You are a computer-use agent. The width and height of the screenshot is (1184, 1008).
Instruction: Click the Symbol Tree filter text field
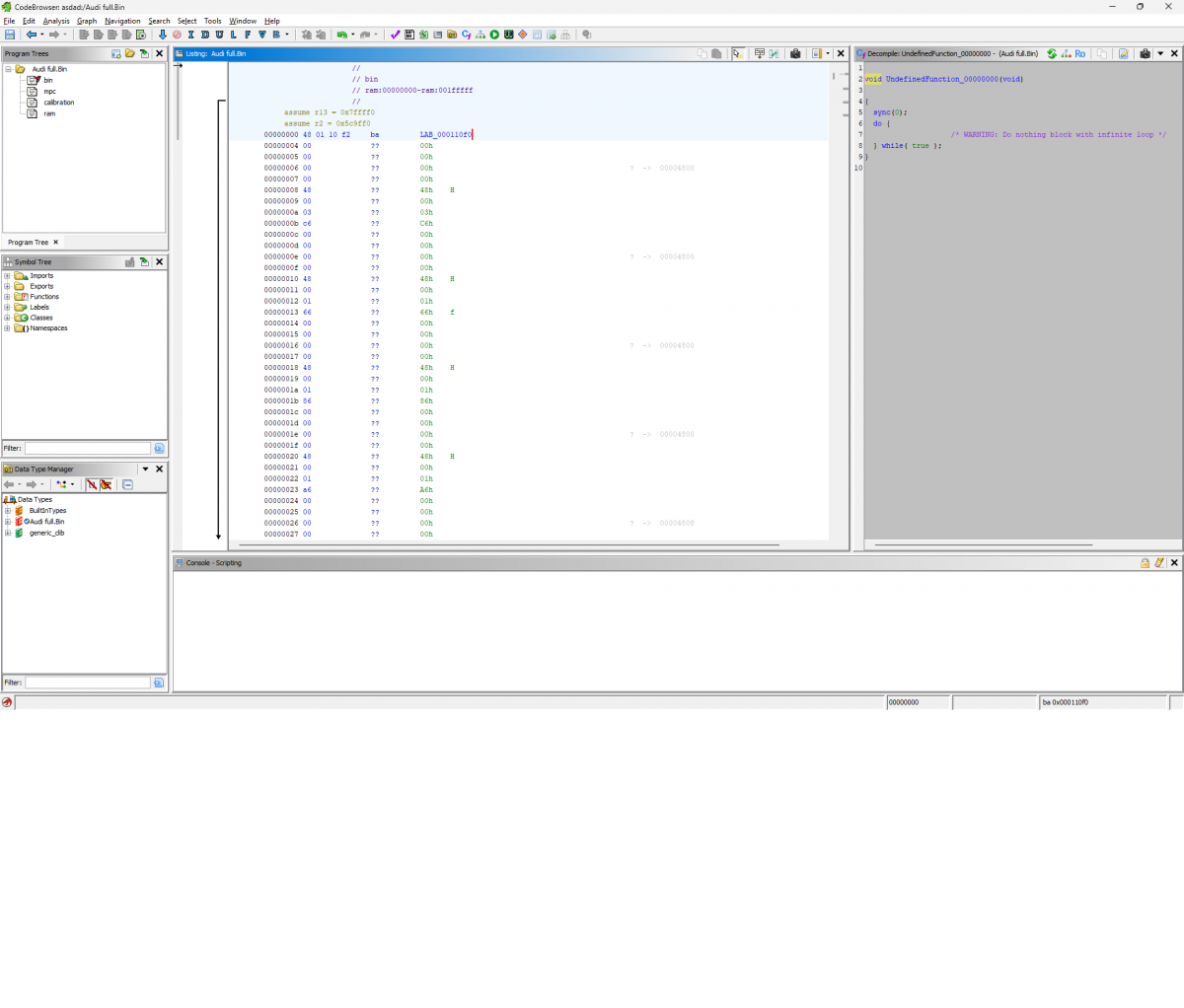(87, 448)
